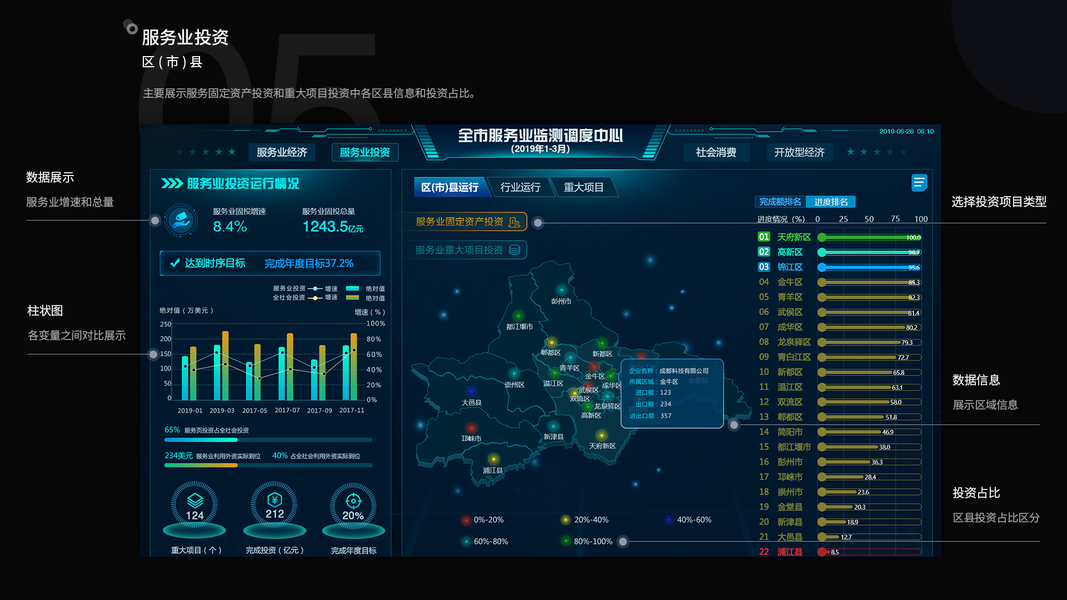Click the red 蒲江县 progress bar in the ranking
The width and height of the screenshot is (1067, 600).
click(870, 552)
